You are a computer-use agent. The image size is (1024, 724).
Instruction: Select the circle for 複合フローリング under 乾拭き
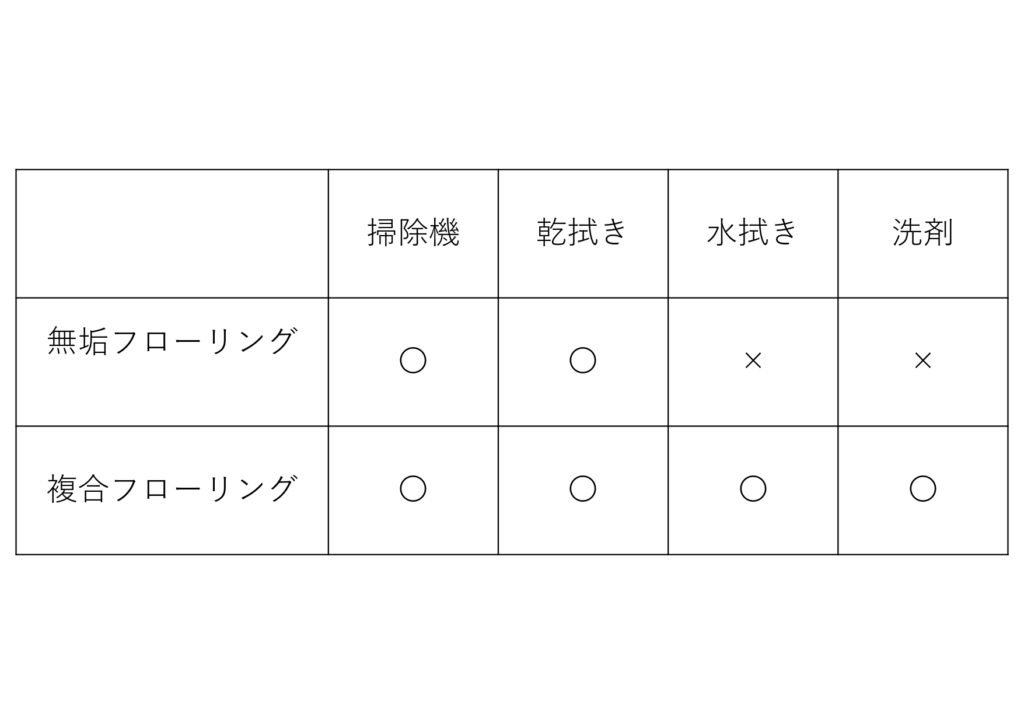tap(583, 488)
